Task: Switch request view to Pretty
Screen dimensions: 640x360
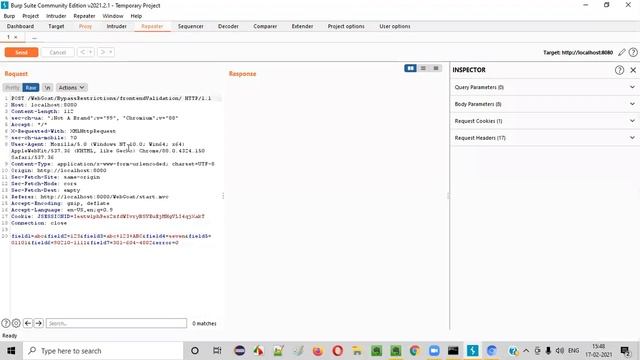Action: click(12, 87)
